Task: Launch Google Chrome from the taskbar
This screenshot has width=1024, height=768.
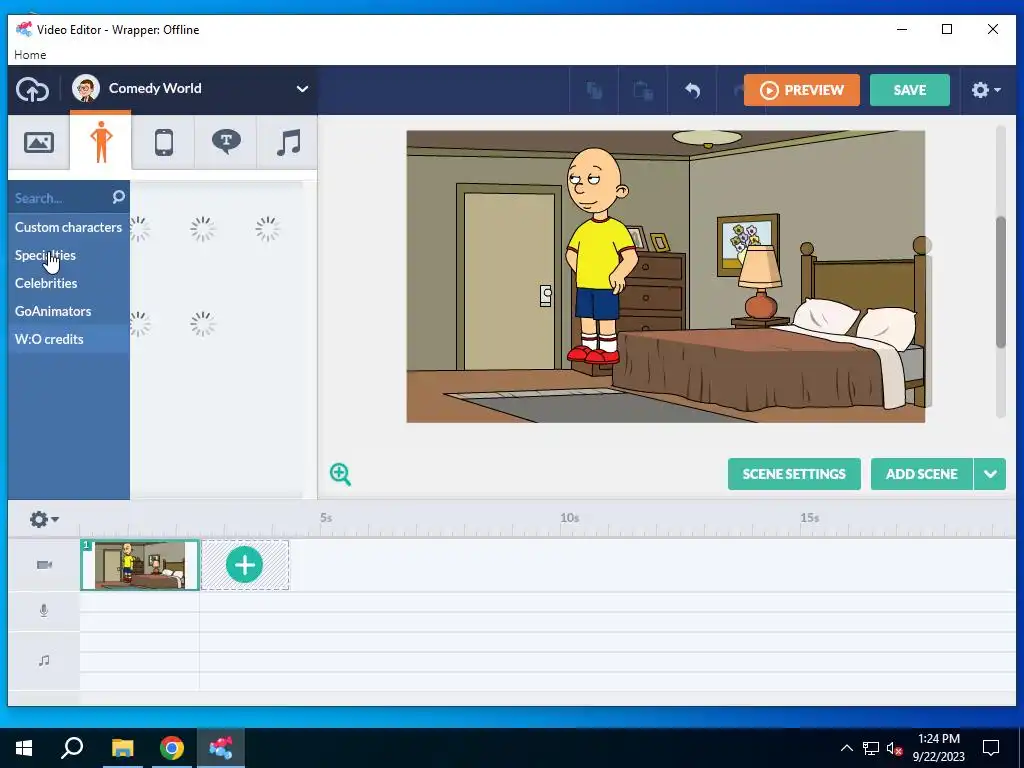Action: [172, 748]
